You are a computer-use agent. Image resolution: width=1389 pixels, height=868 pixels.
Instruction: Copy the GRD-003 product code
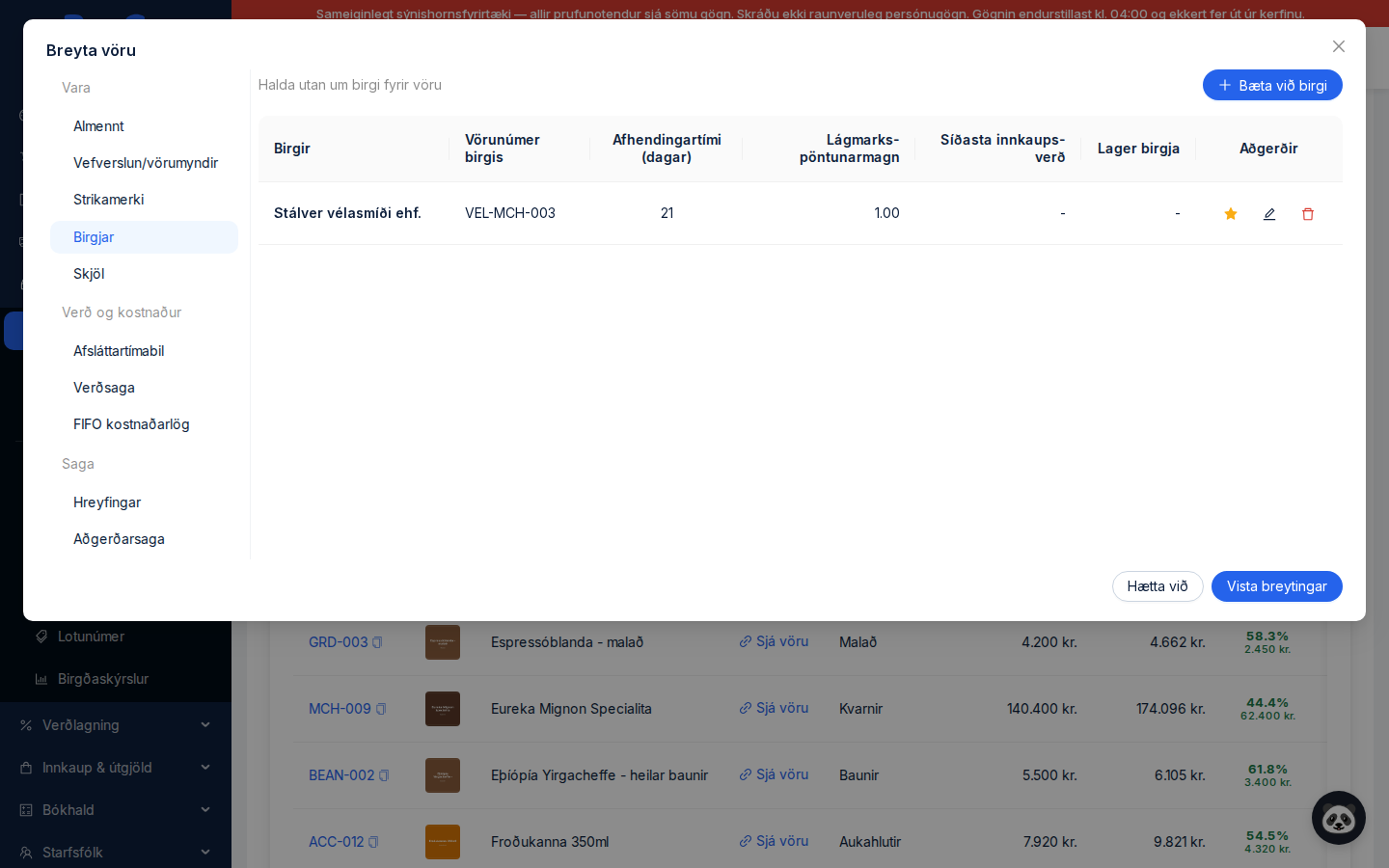click(377, 642)
